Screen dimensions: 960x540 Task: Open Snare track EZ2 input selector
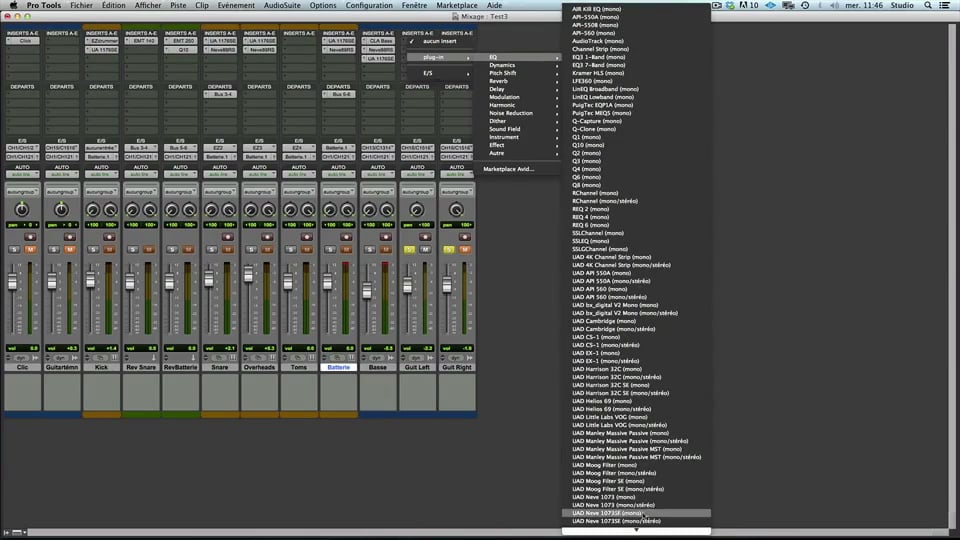coord(219,148)
